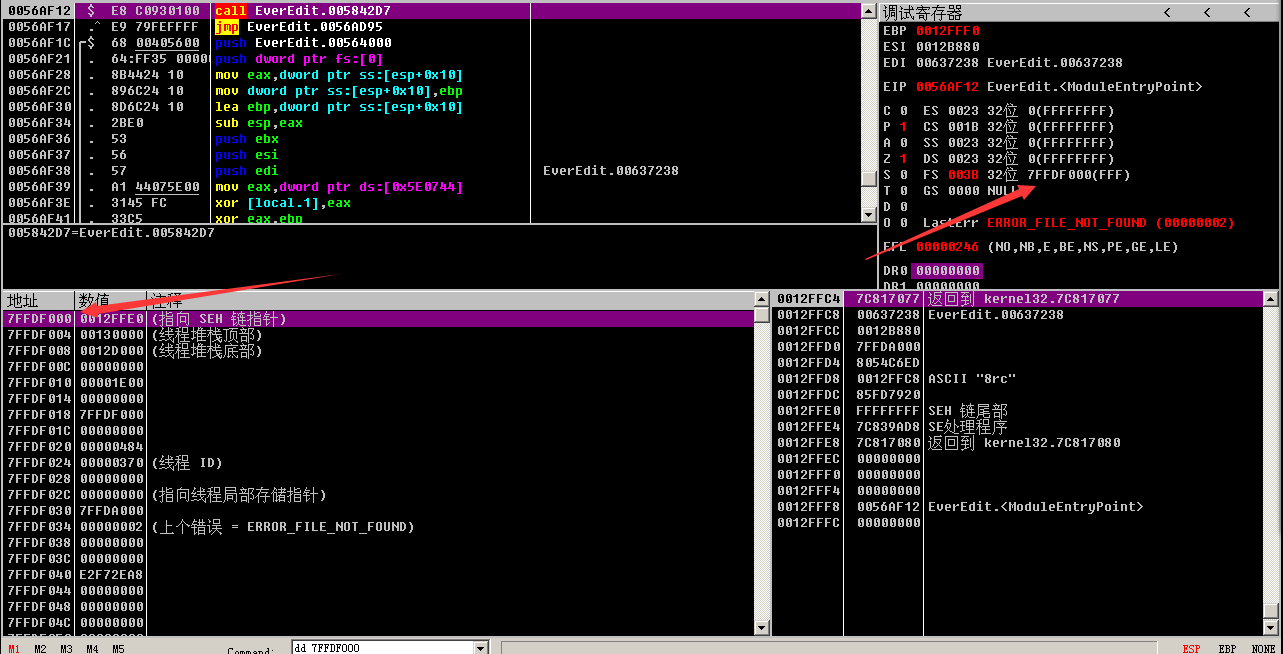Click the middle '<' arrow in registers header
Screen dimensions: 1283x654
click(x=1207, y=12)
